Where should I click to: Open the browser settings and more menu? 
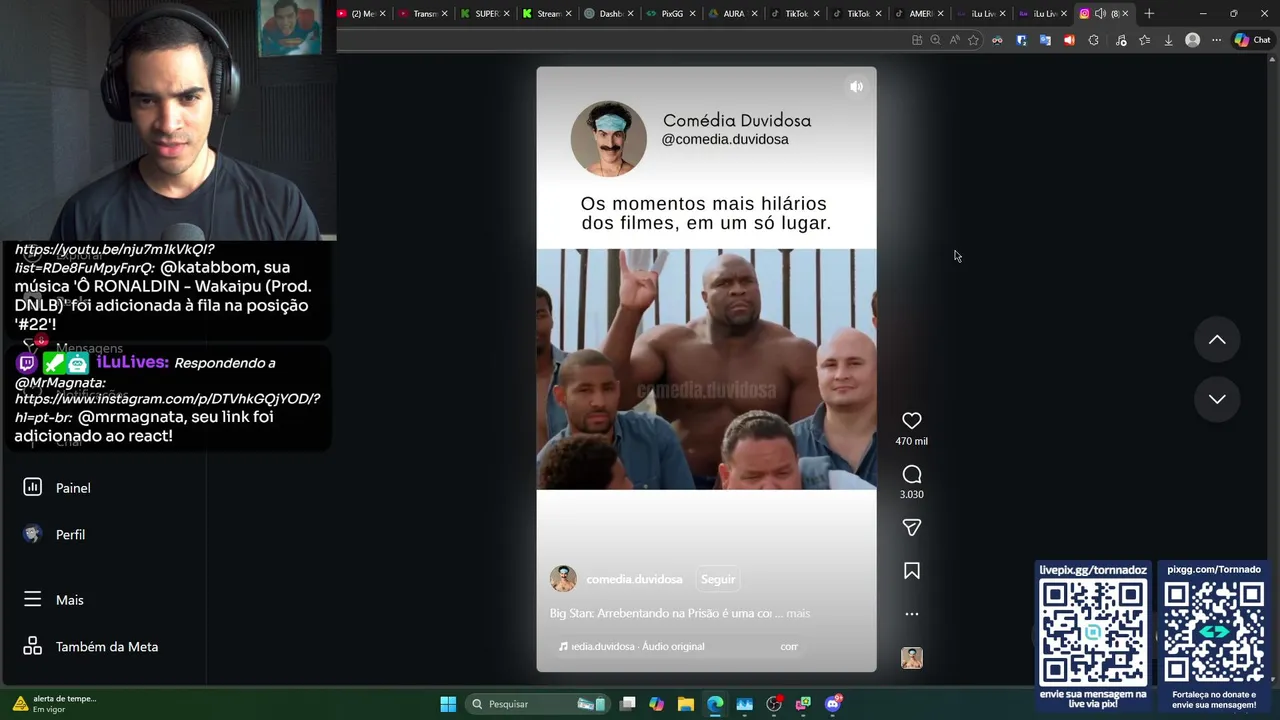coord(1216,40)
